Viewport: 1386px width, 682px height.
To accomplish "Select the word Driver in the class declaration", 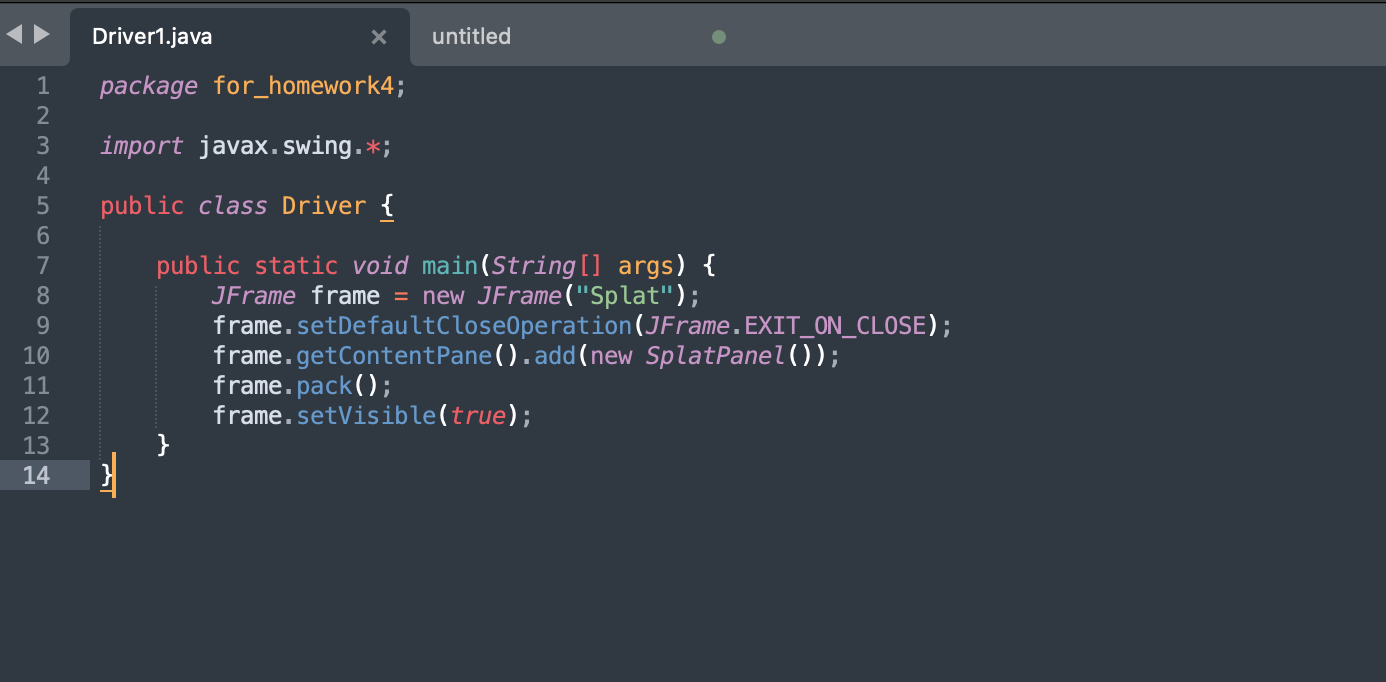I will 323,205.
